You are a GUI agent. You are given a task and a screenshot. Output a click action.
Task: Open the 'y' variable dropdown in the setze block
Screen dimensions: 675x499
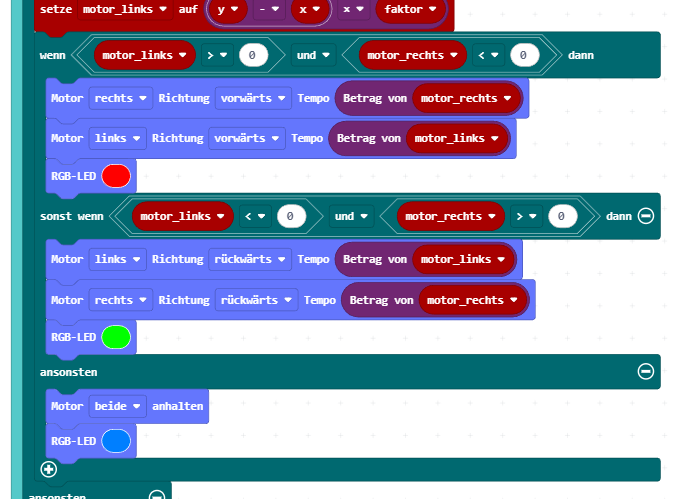[229, 12]
